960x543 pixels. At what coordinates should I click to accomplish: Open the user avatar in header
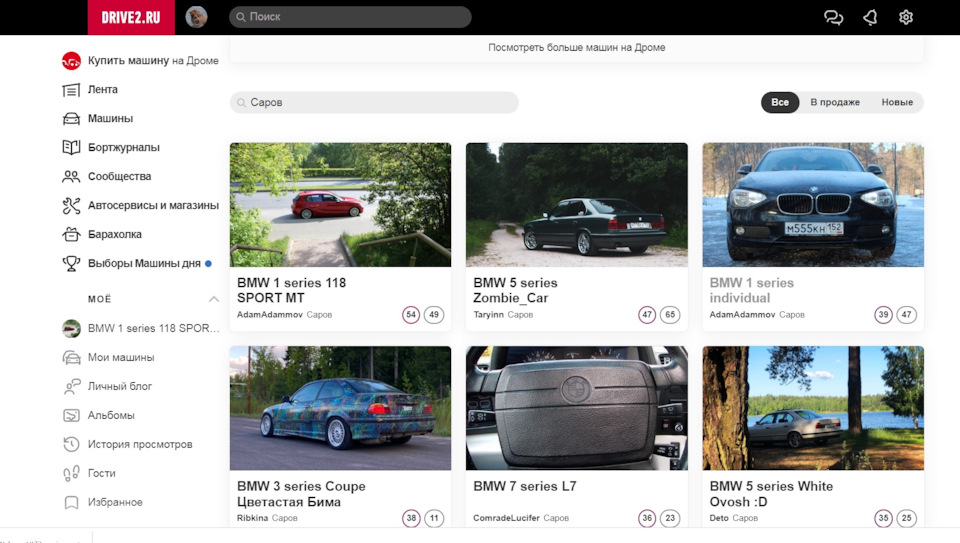point(197,17)
